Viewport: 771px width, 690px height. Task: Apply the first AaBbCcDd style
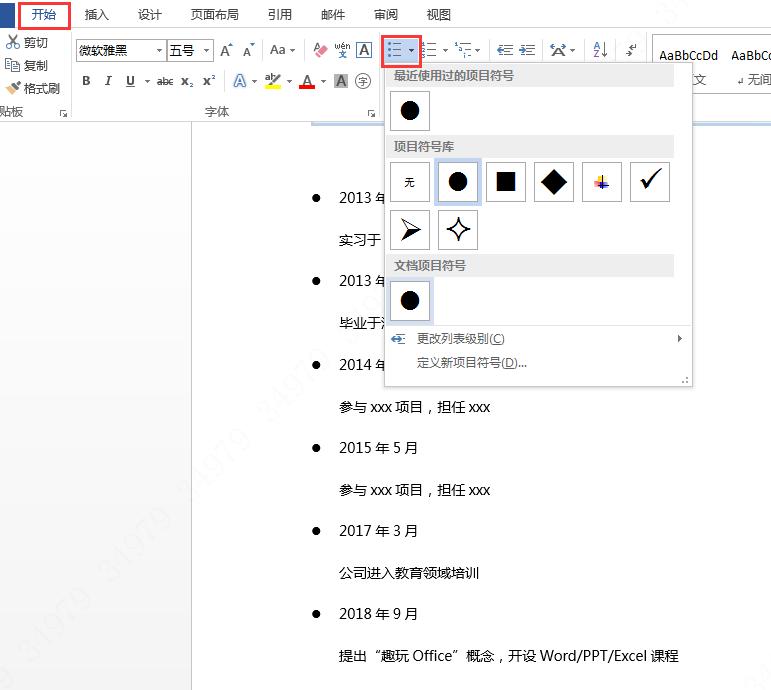(x=688, y=56)
